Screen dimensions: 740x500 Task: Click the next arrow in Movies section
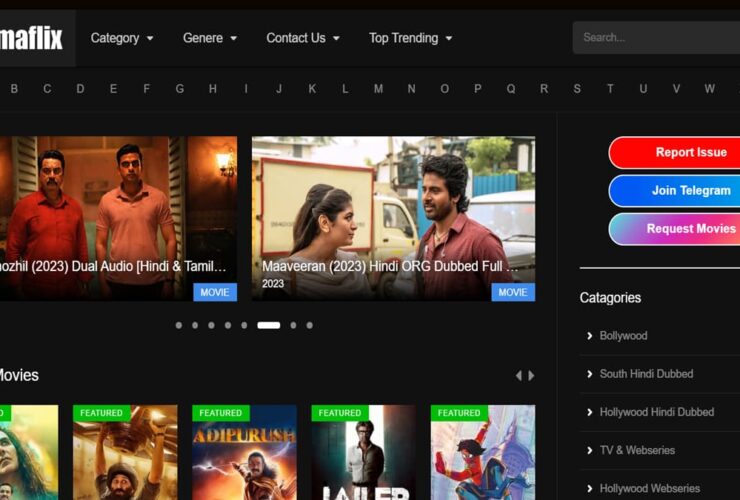pyautogui.click(x=531, y=376)
